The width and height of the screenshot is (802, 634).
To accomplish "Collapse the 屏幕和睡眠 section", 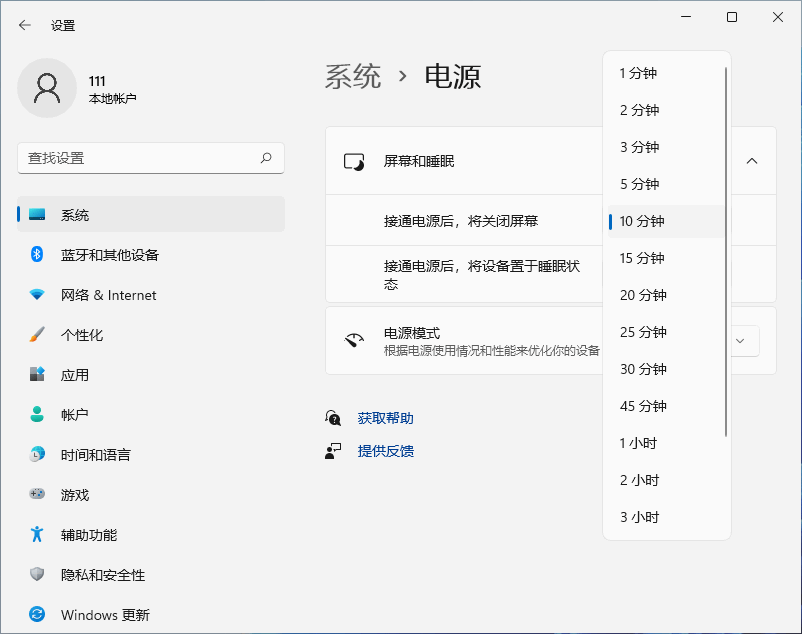I will coord(752,160).
